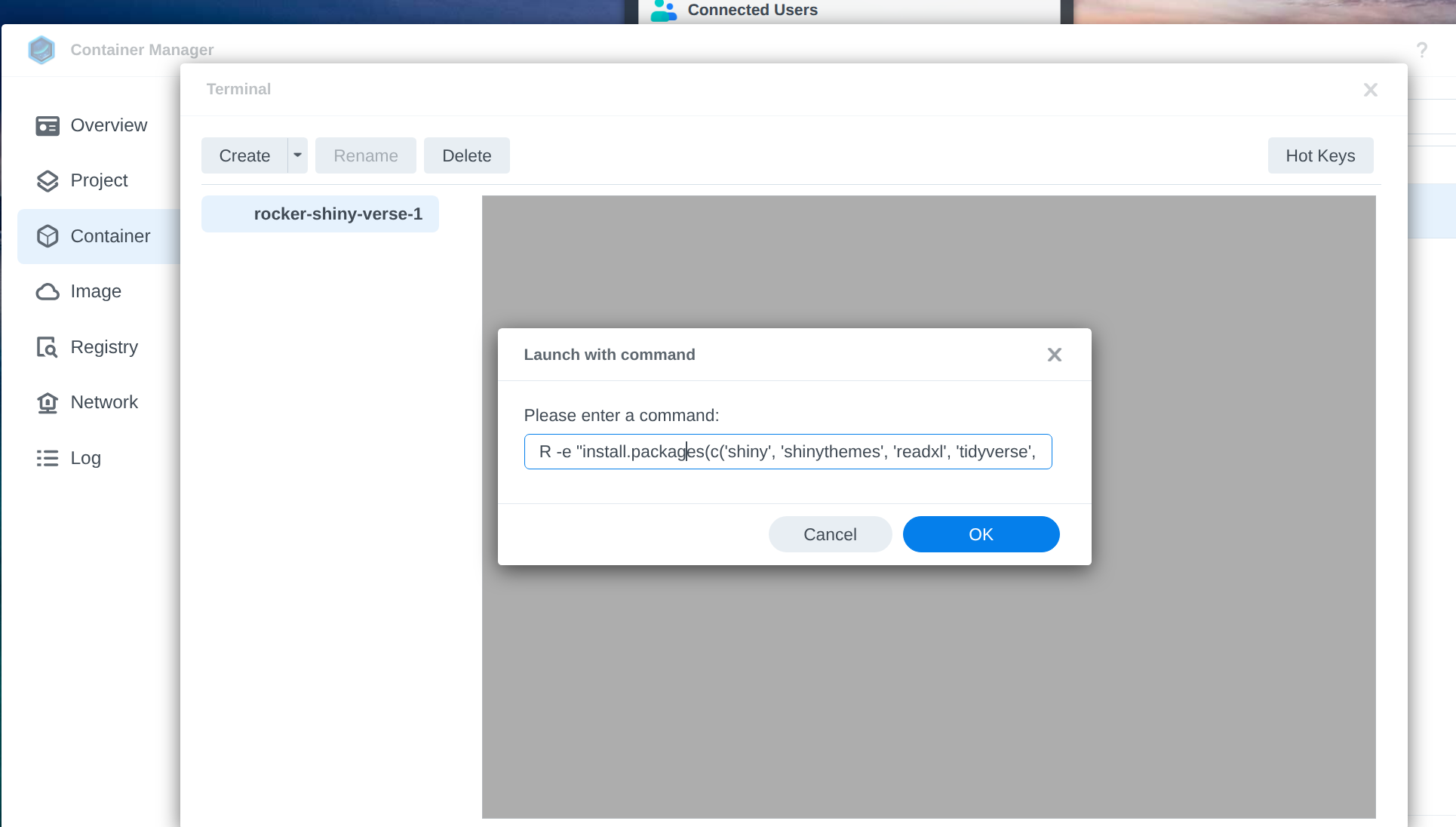Open the Hot Keys button

(x=1320, y=155)
